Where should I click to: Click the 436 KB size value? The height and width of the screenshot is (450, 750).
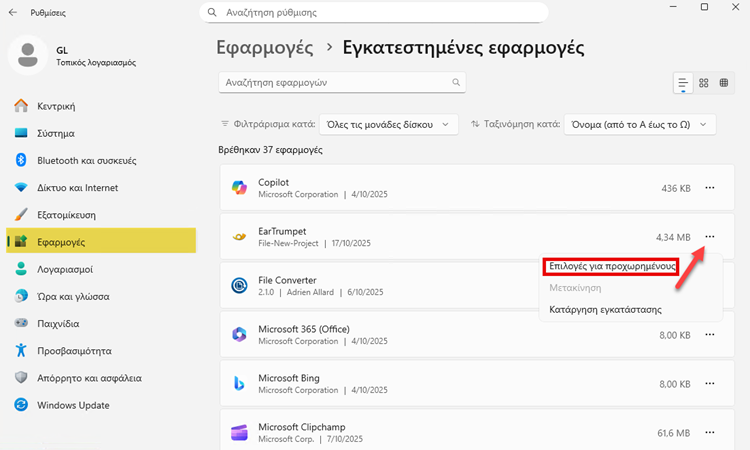pos(676,188)
